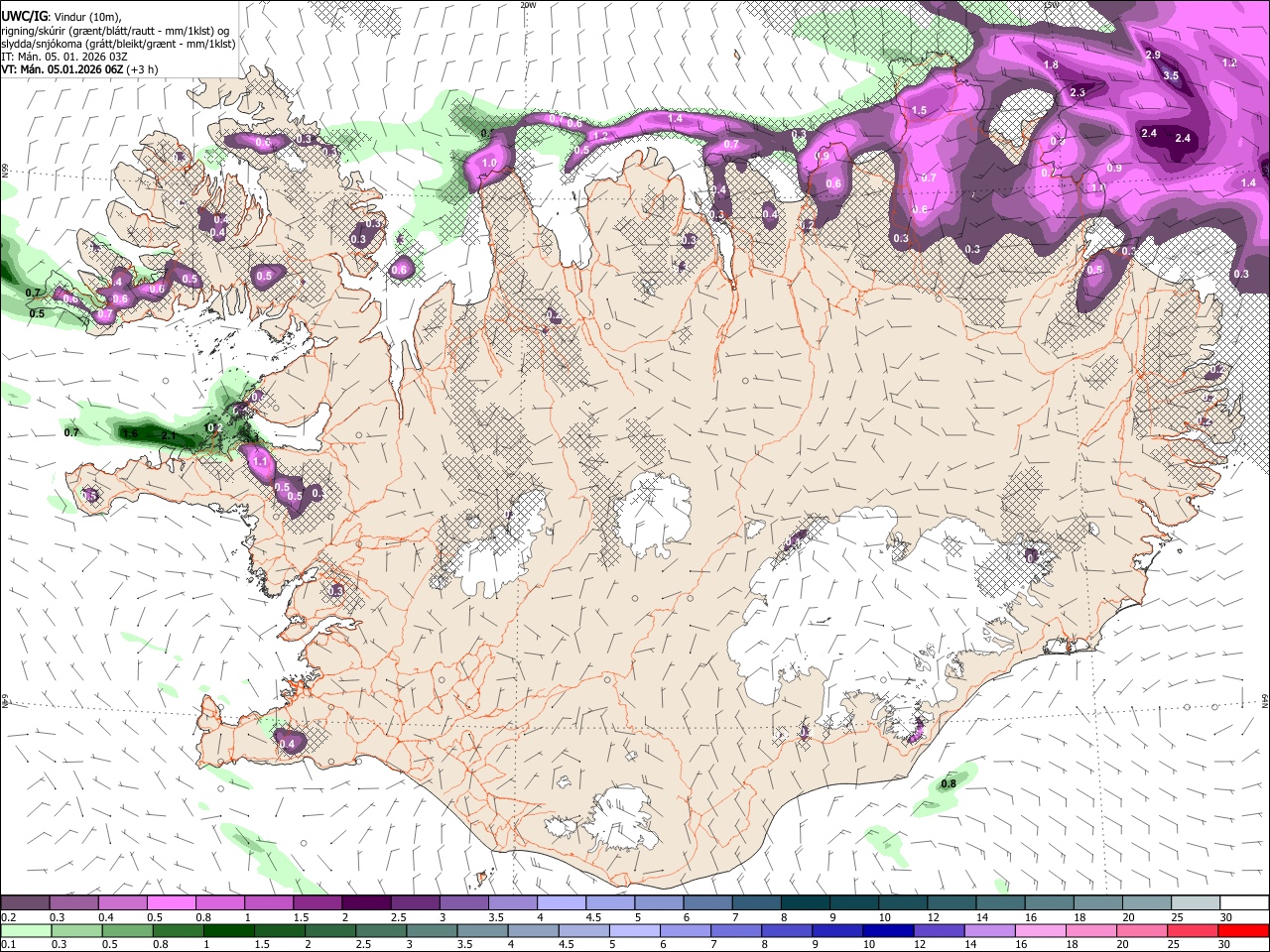Click the 0.8 rain value off southeast coast
The height and width of the screenshot is (952, 1270).
pos(948,783)
